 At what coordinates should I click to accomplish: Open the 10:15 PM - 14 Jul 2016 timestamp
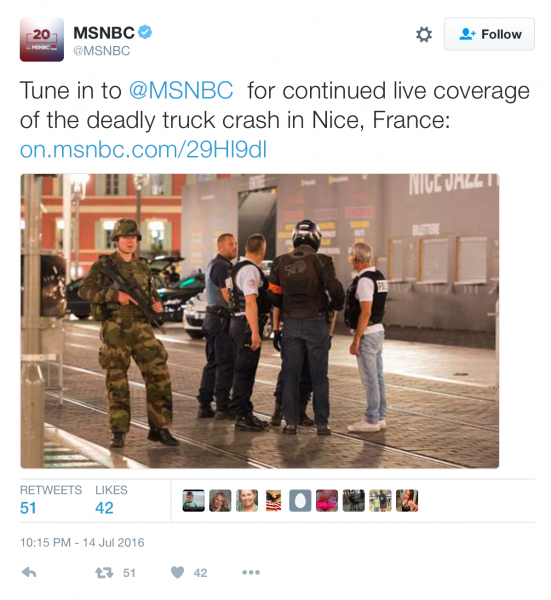(82, 543)
